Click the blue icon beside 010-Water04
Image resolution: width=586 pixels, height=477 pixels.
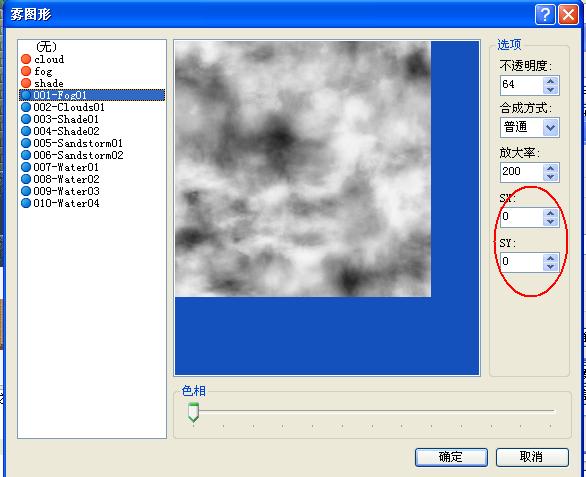26,203
